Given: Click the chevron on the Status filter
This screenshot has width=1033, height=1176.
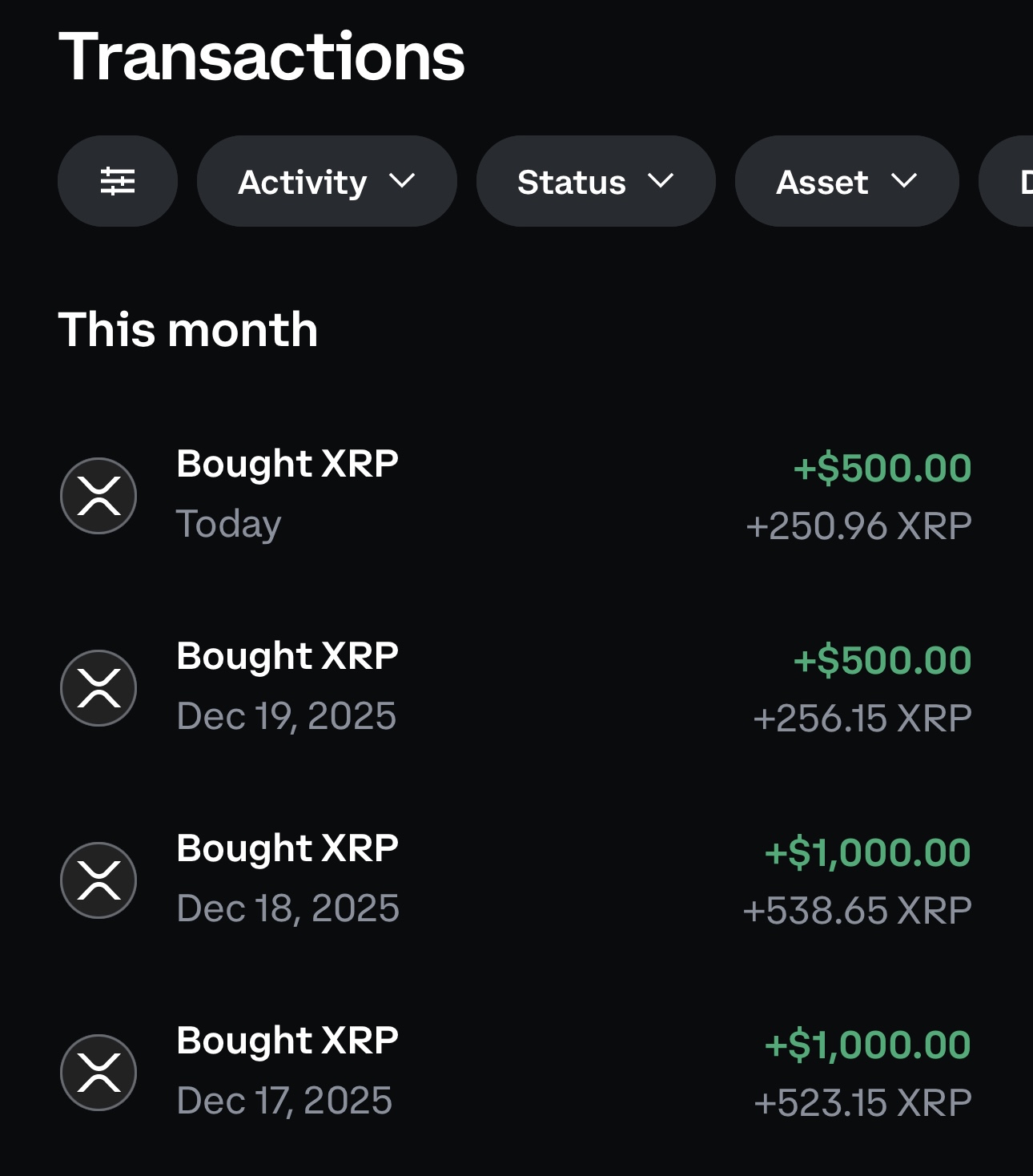Looking at the screenshot, I should tap(661, 181).
